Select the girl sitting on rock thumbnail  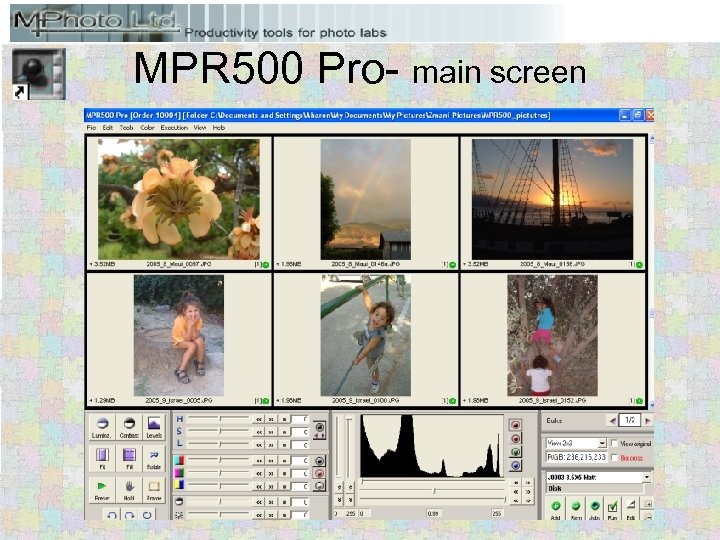tap(179, 335)
